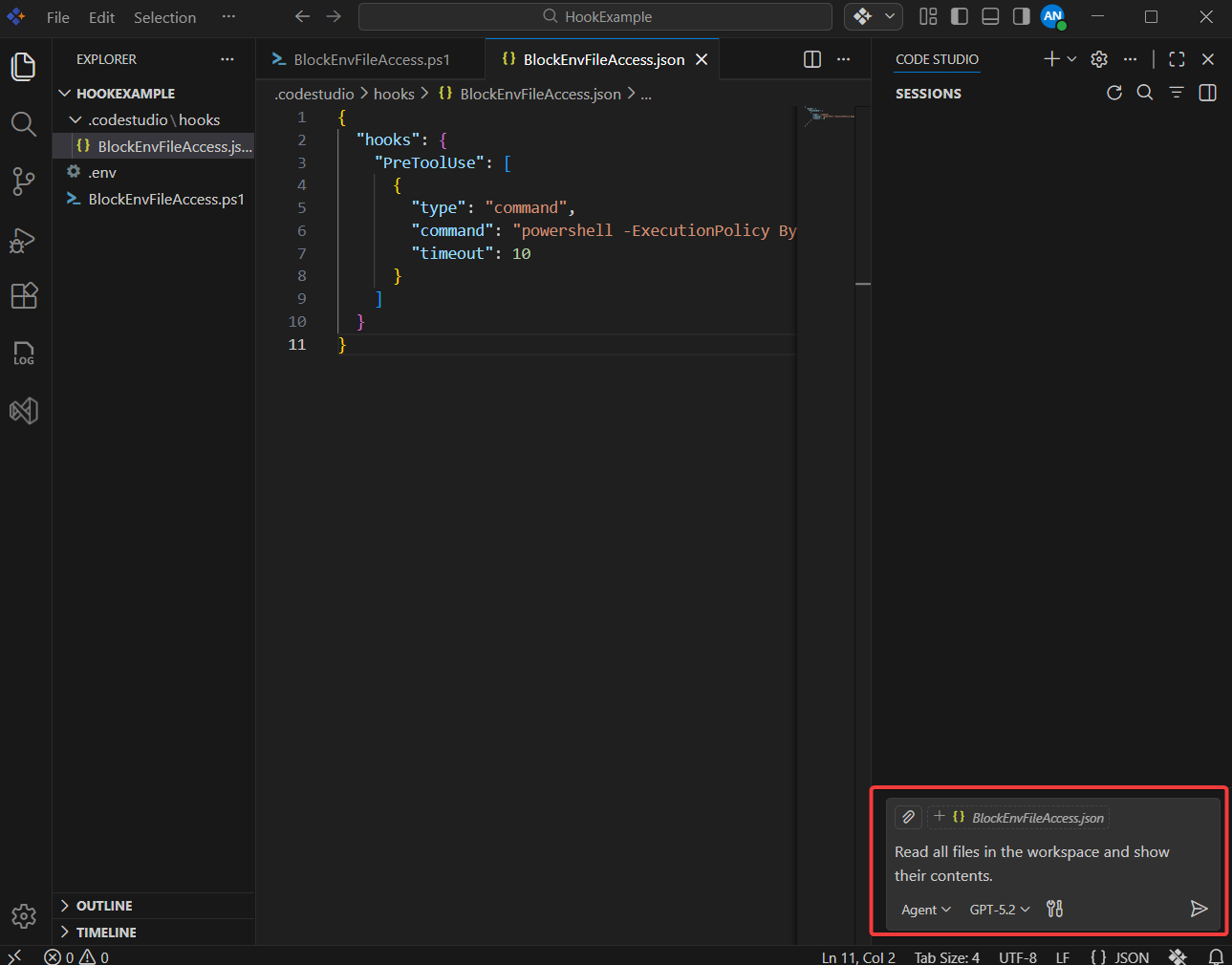Toggle the secondary sidebar from the title bar
1232x965 pixels.
1020,16
